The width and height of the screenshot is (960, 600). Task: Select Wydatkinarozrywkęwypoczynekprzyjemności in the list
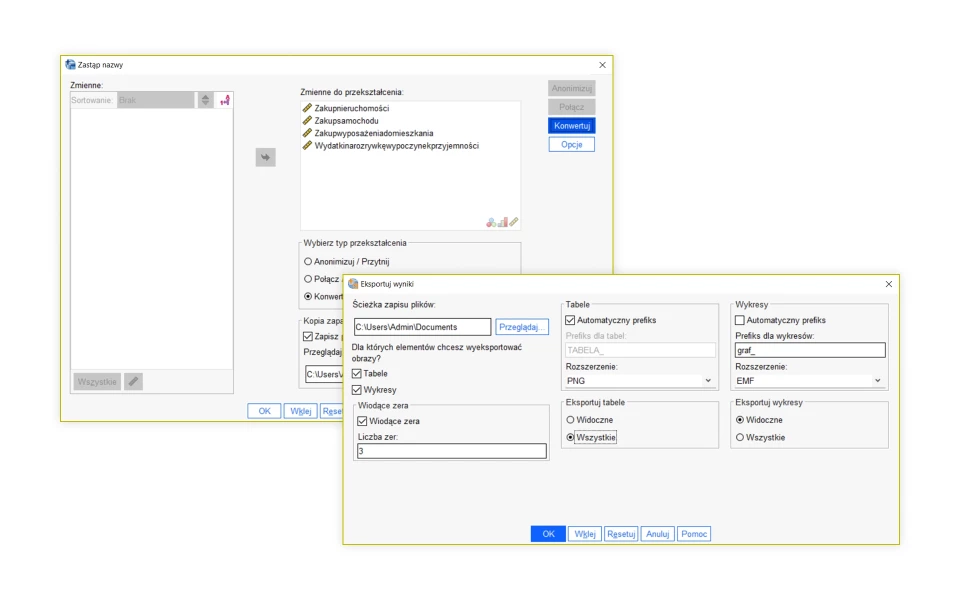pos(396,146)
